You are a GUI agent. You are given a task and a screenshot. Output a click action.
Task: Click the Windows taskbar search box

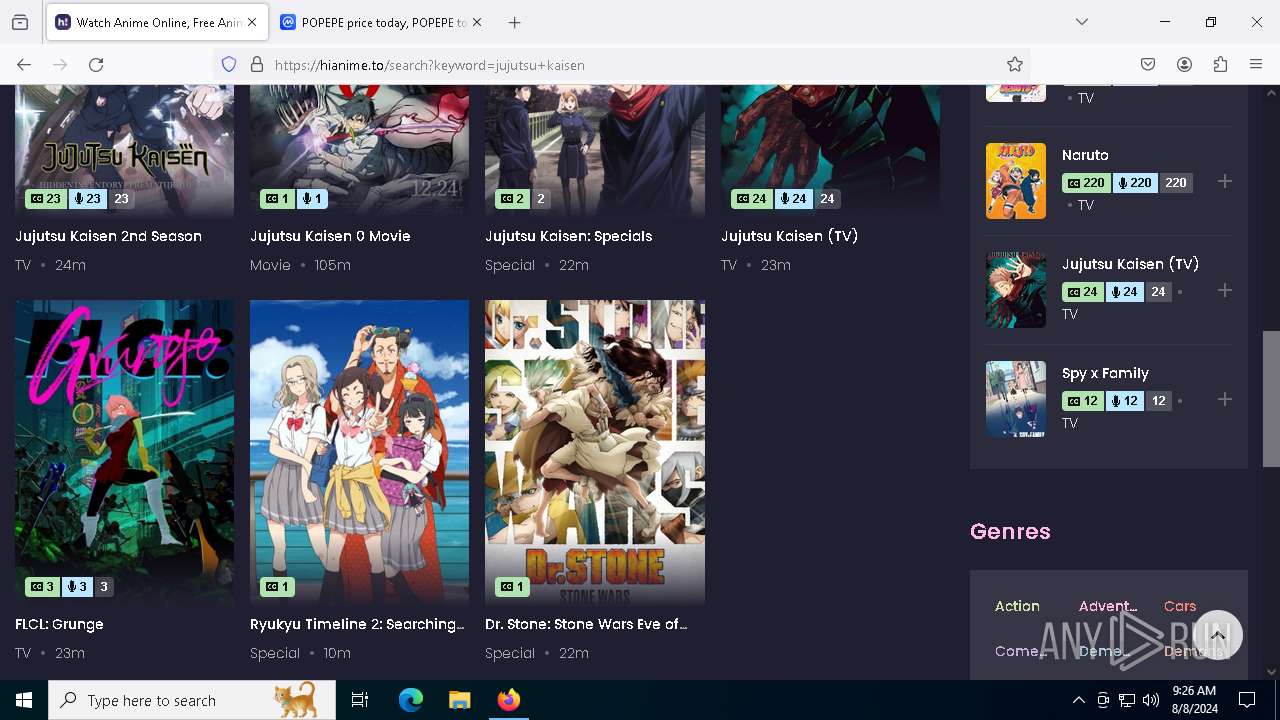pos(192,700)
